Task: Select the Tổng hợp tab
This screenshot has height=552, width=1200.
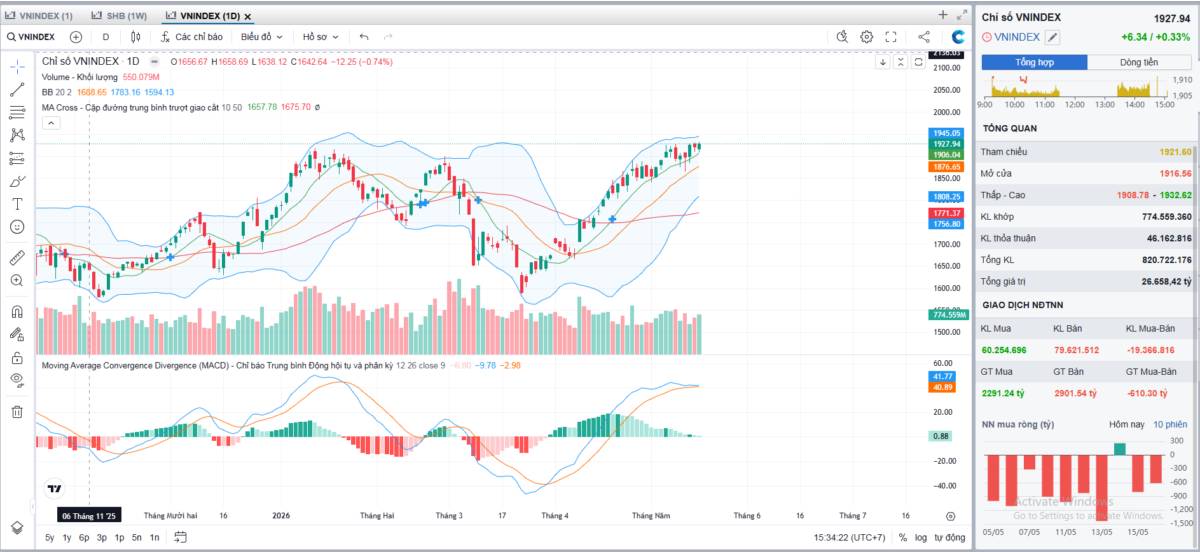Action: (1035, 62)
